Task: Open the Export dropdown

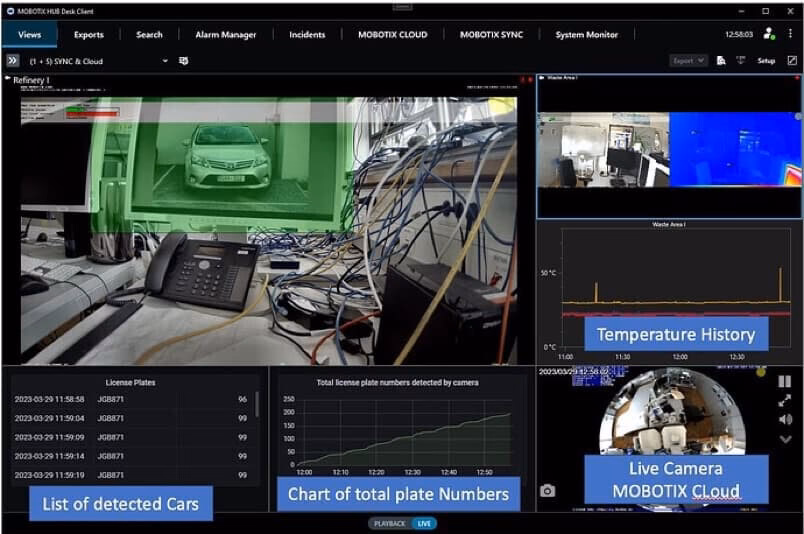Action: [x=688, y=61]
